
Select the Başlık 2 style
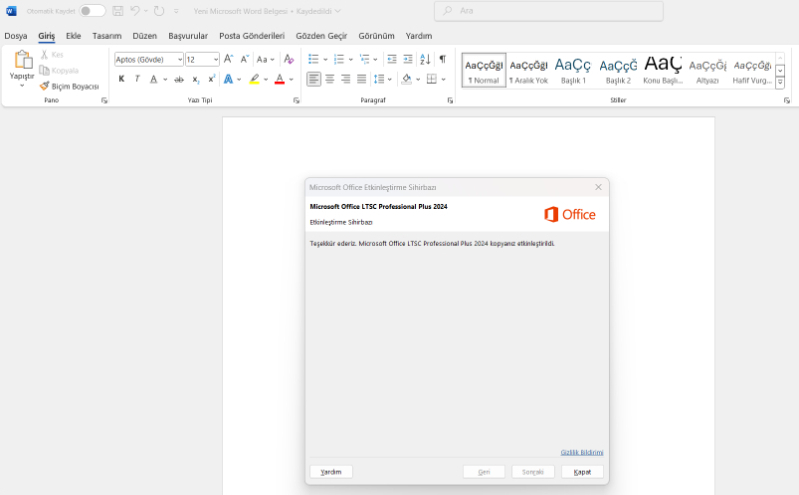click(x=618, y=70)
